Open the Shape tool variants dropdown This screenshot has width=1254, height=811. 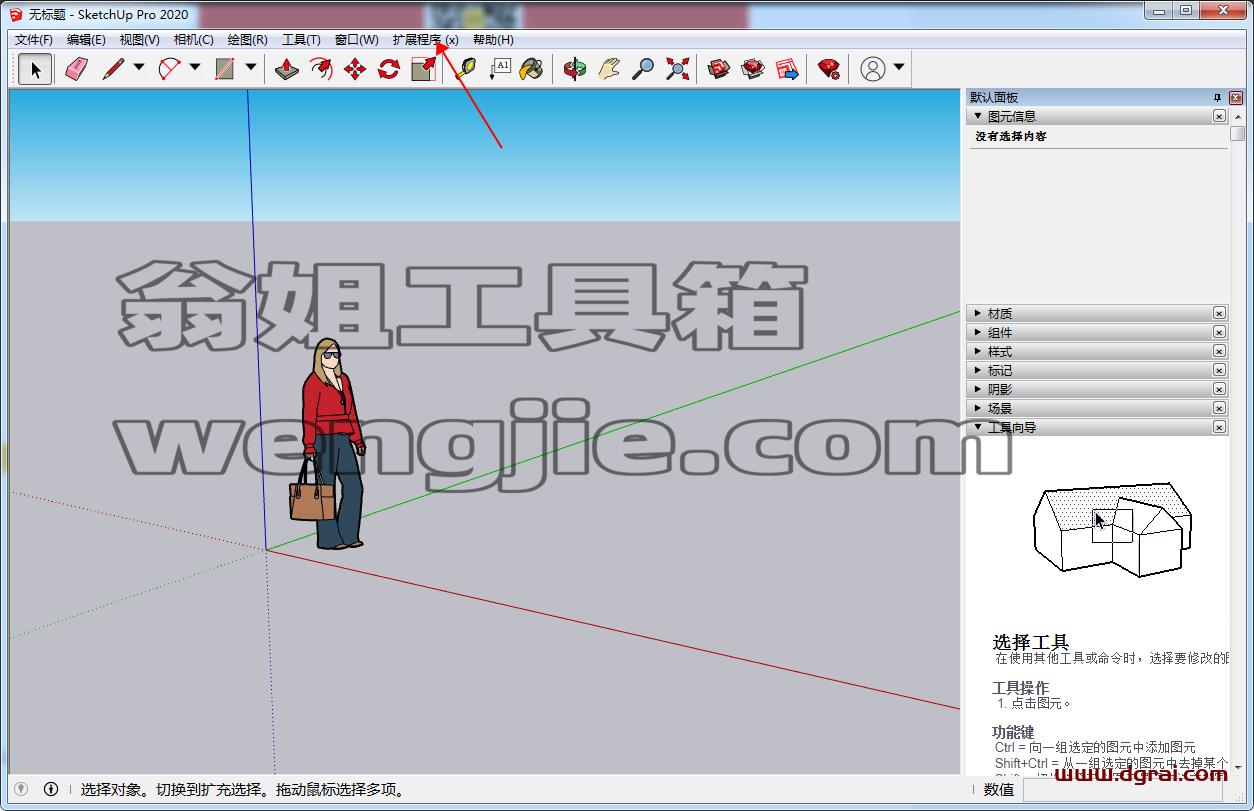(x=251, y=68)
